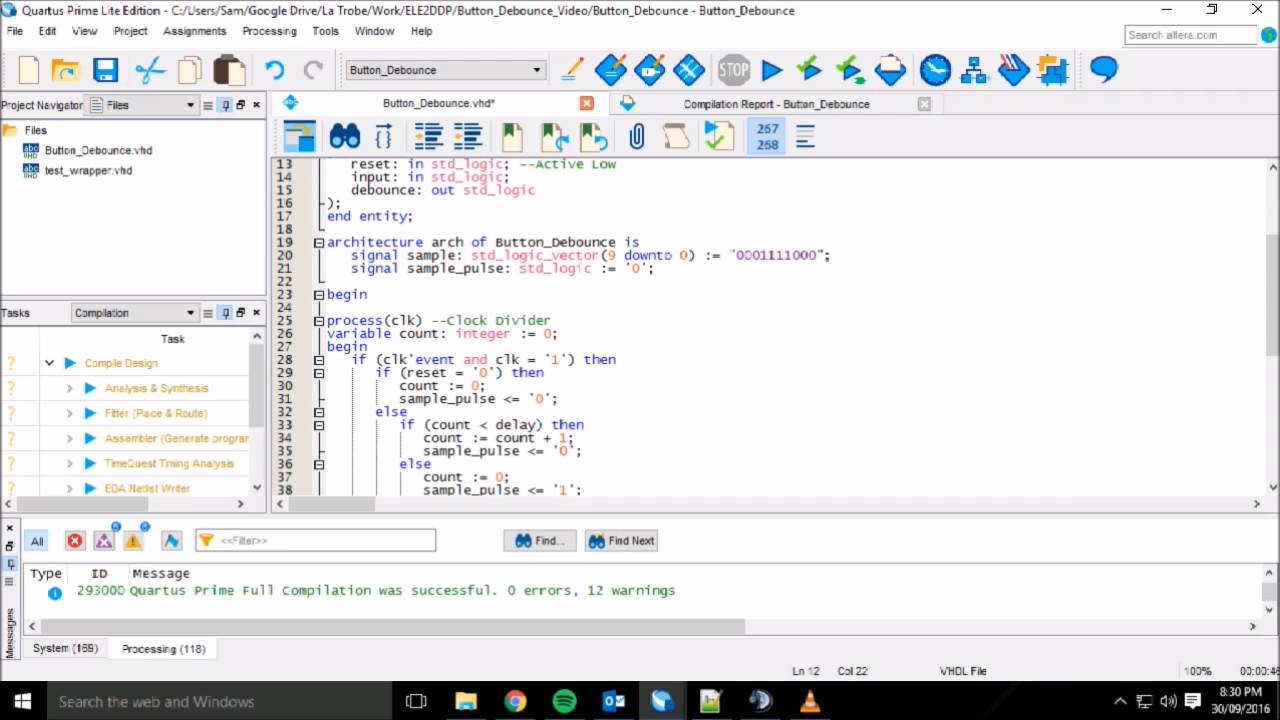Toggle warning messages orange triangle filter

coord(134,541)
